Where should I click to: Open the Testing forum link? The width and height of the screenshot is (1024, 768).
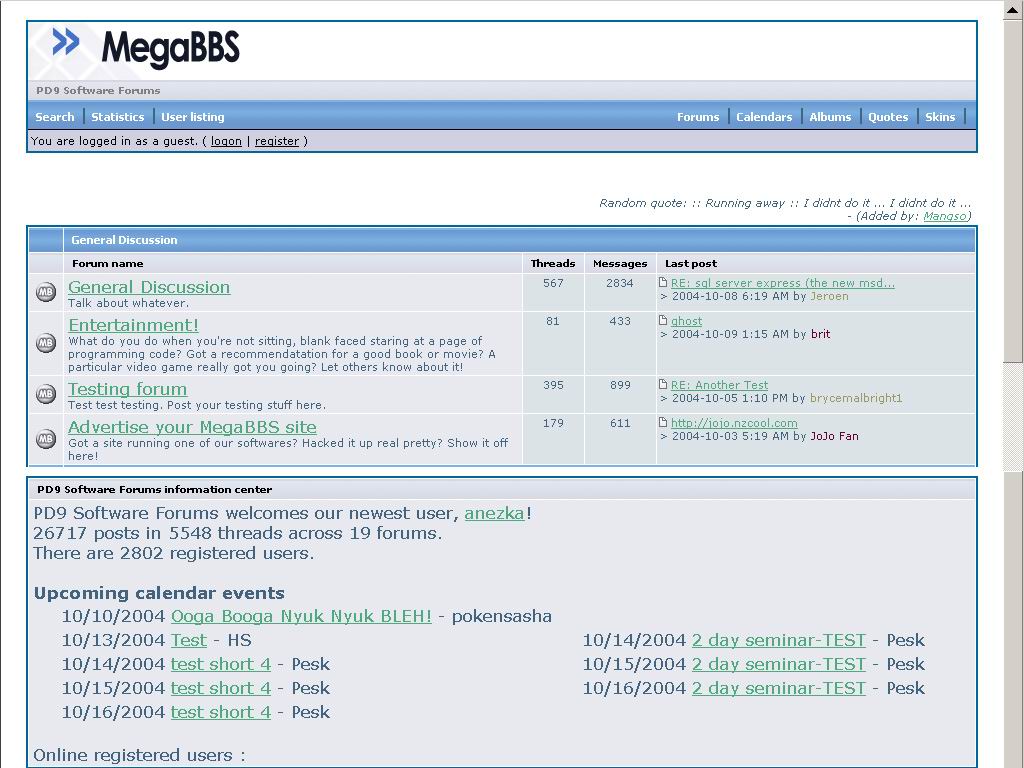pyautogui.click(x=127, y=389)
